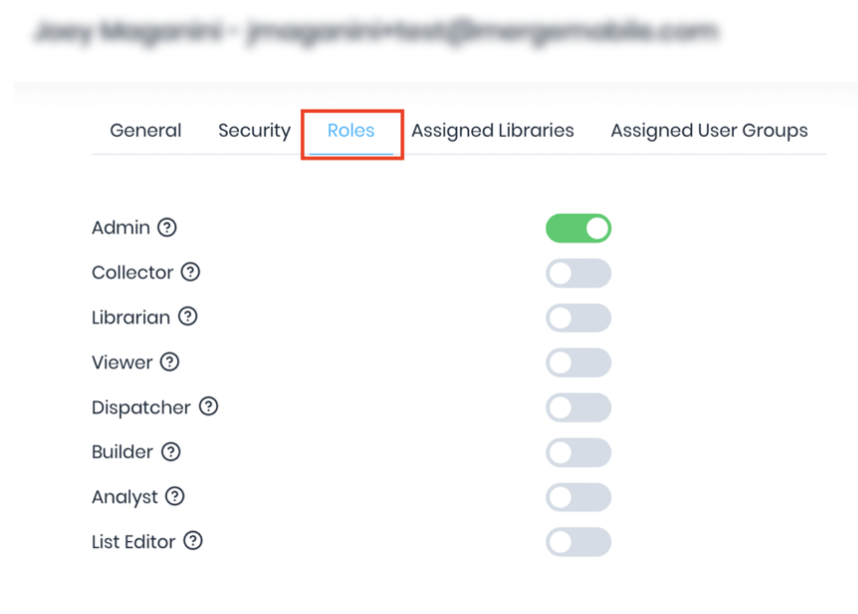Toggle the Builder role on
Image resolution: width=858 pixels, height=614 pixels.
(x=578, y=453)
